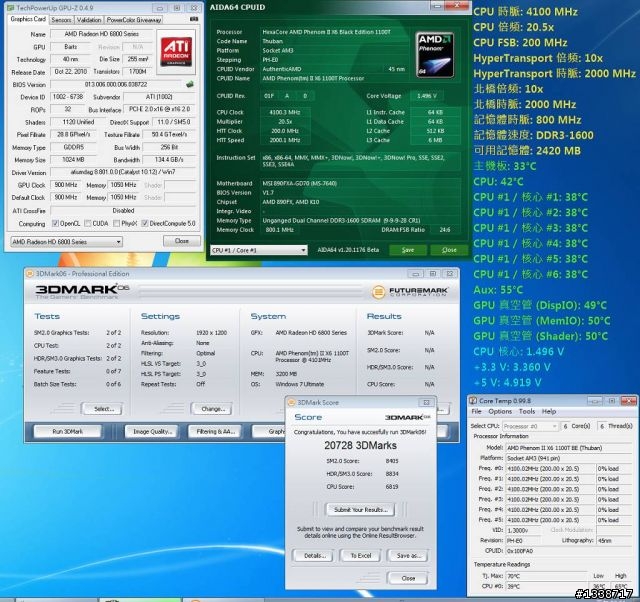Click the To Excel button
Viewport: 640px width, 602px height.
coord(360,555)
